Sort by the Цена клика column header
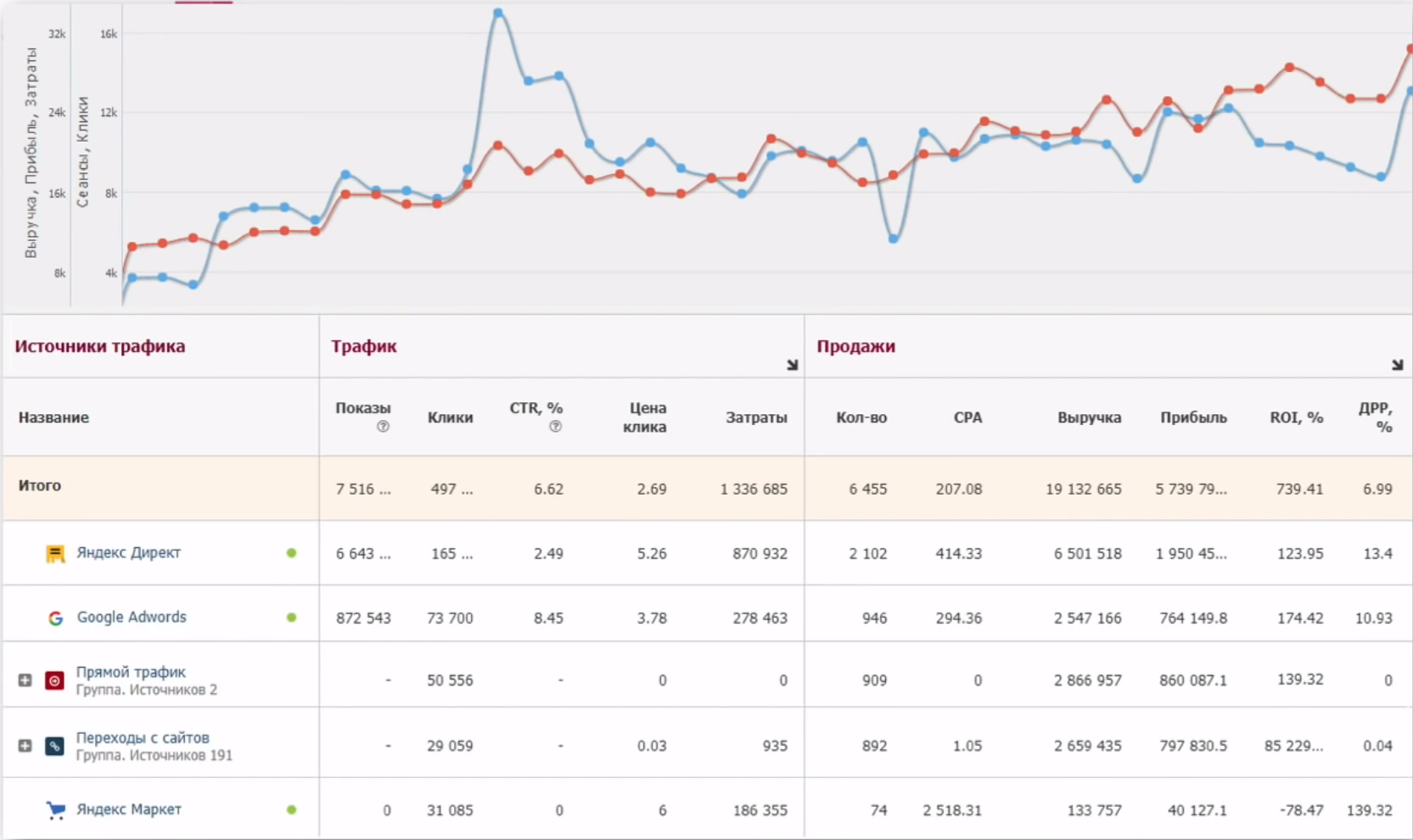Image resolution: width=1413 pixels, height=840 pixels. tap(645, 417)
